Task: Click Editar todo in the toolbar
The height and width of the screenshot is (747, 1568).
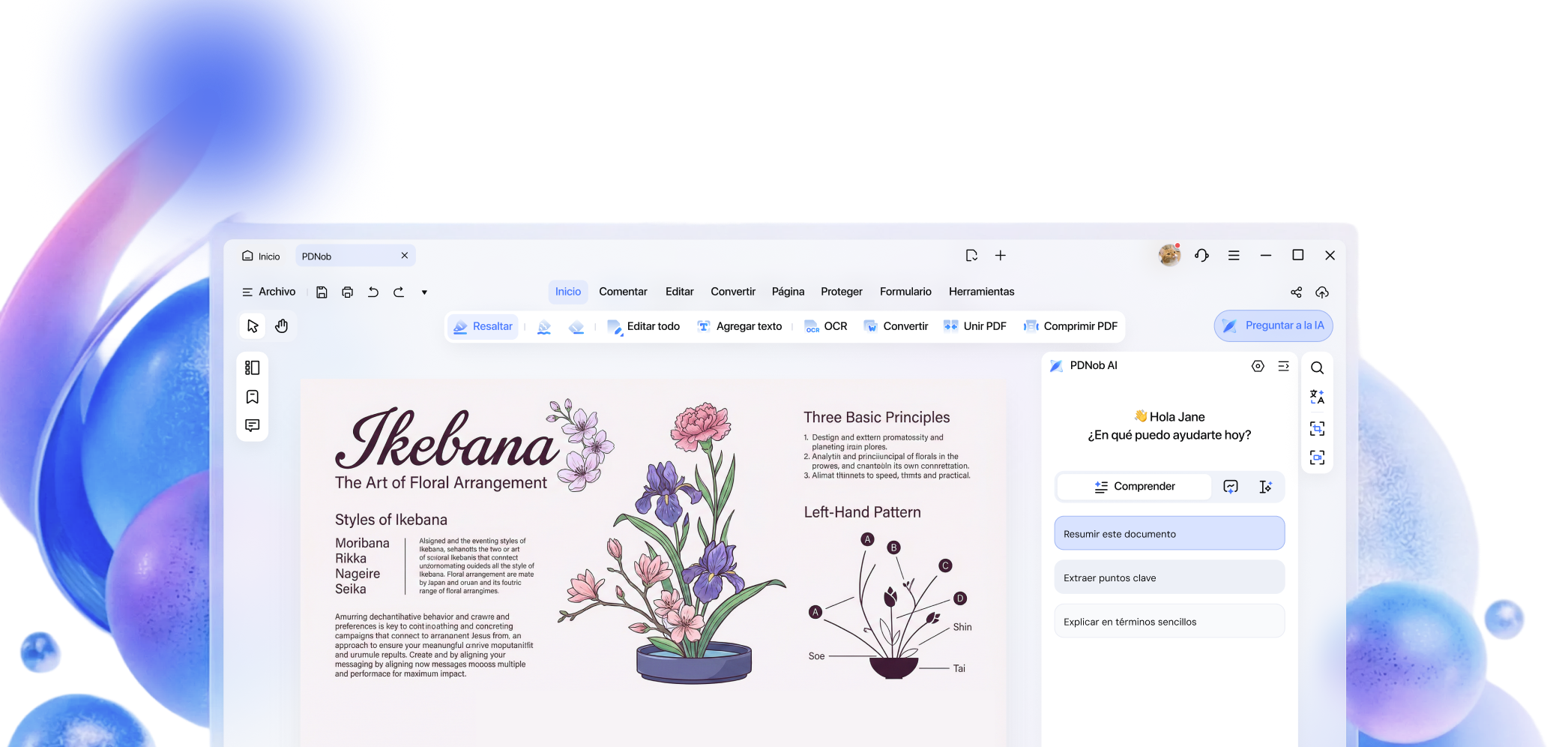Action: pyautogui.click(x=644, y=326)
